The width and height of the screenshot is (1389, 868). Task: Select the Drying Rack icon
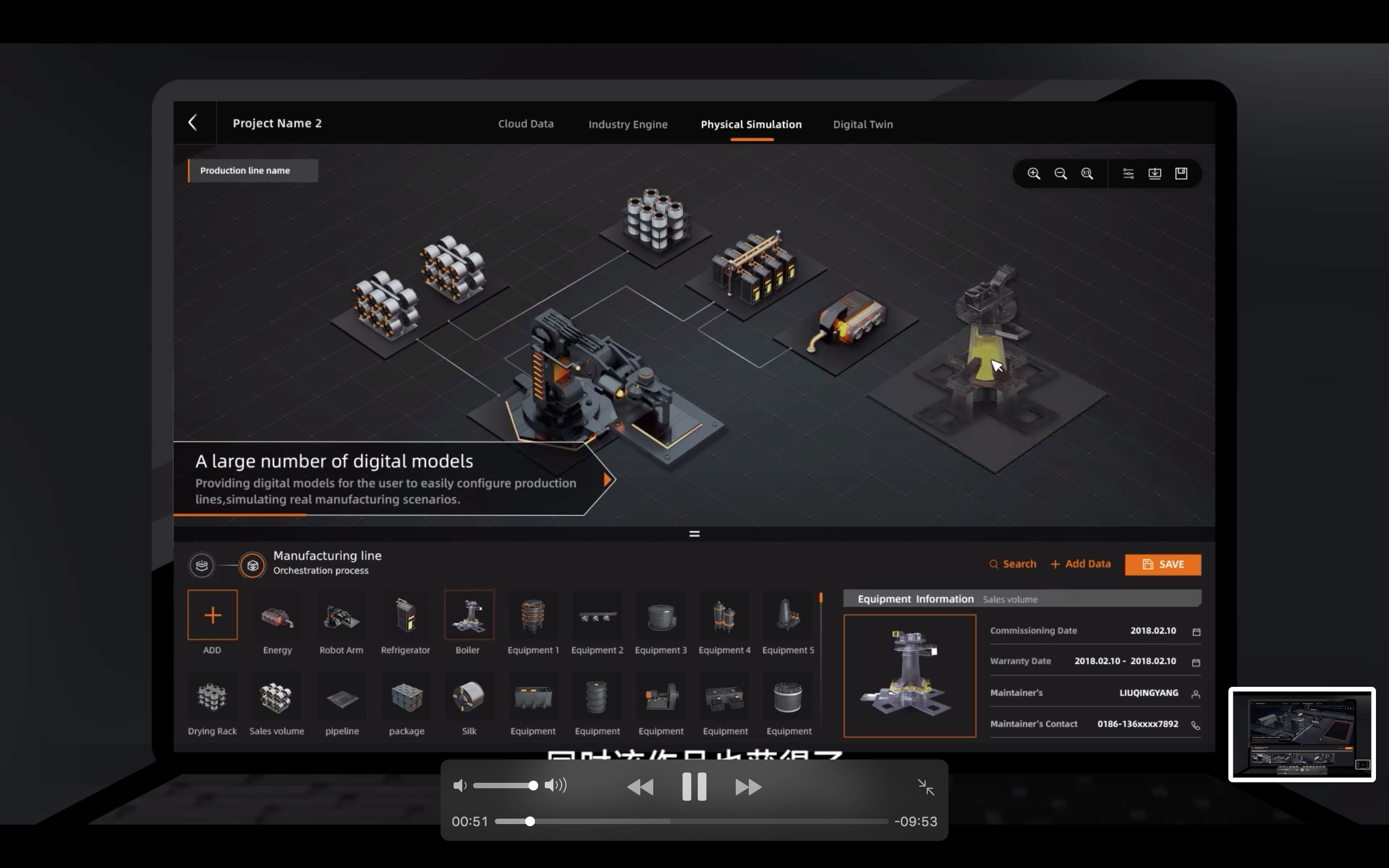coord(212,697)
